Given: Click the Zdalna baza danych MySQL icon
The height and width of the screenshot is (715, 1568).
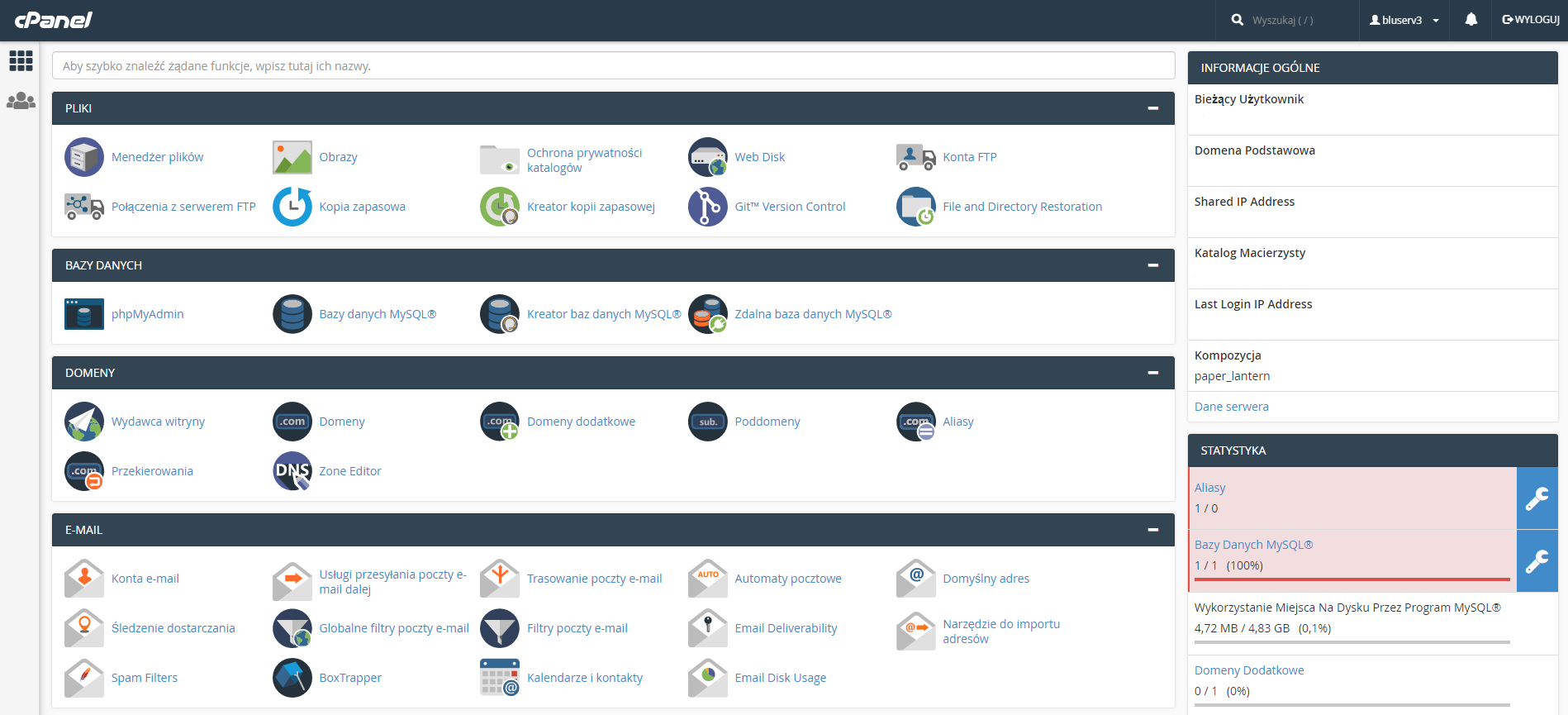Looking at the screenshot, I should [x=708, y=314].
